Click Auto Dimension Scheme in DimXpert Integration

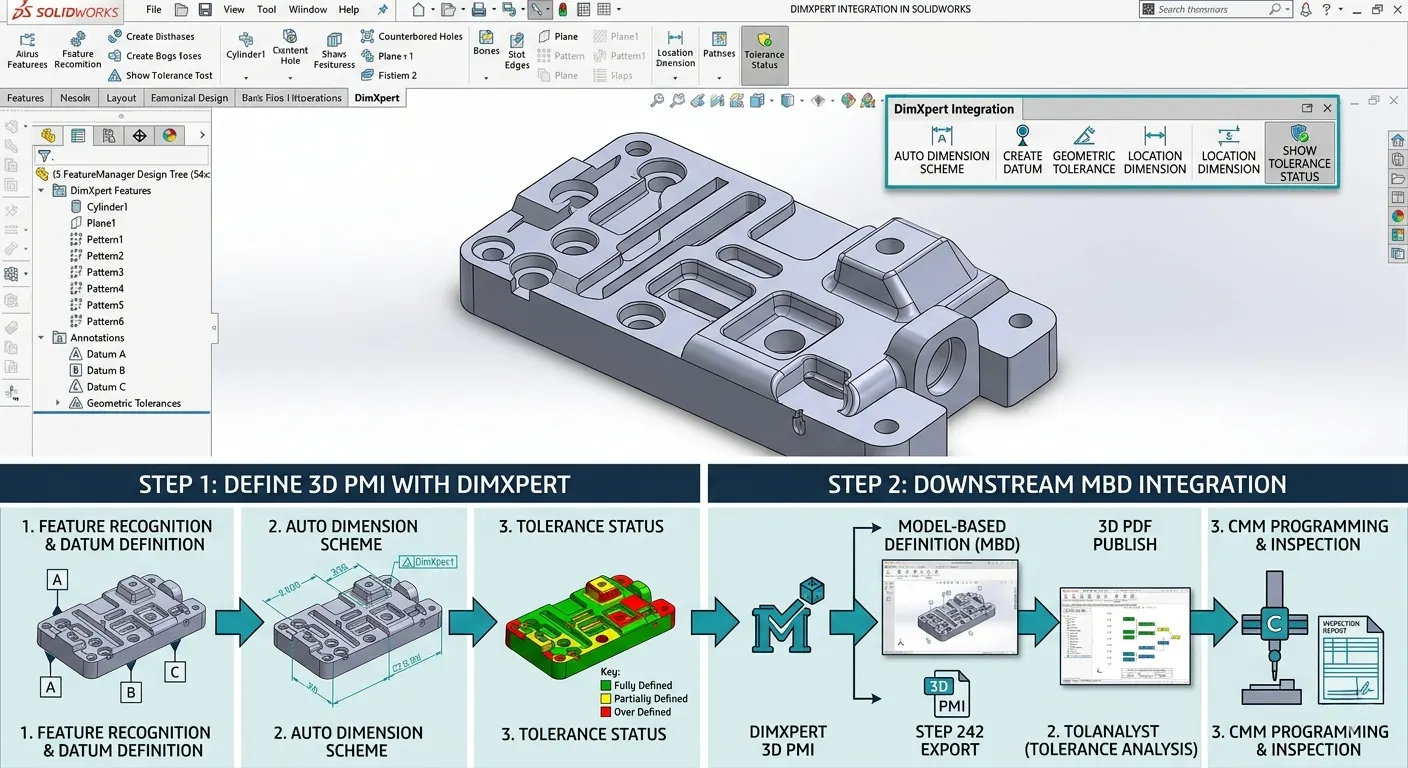pos(942,150)
